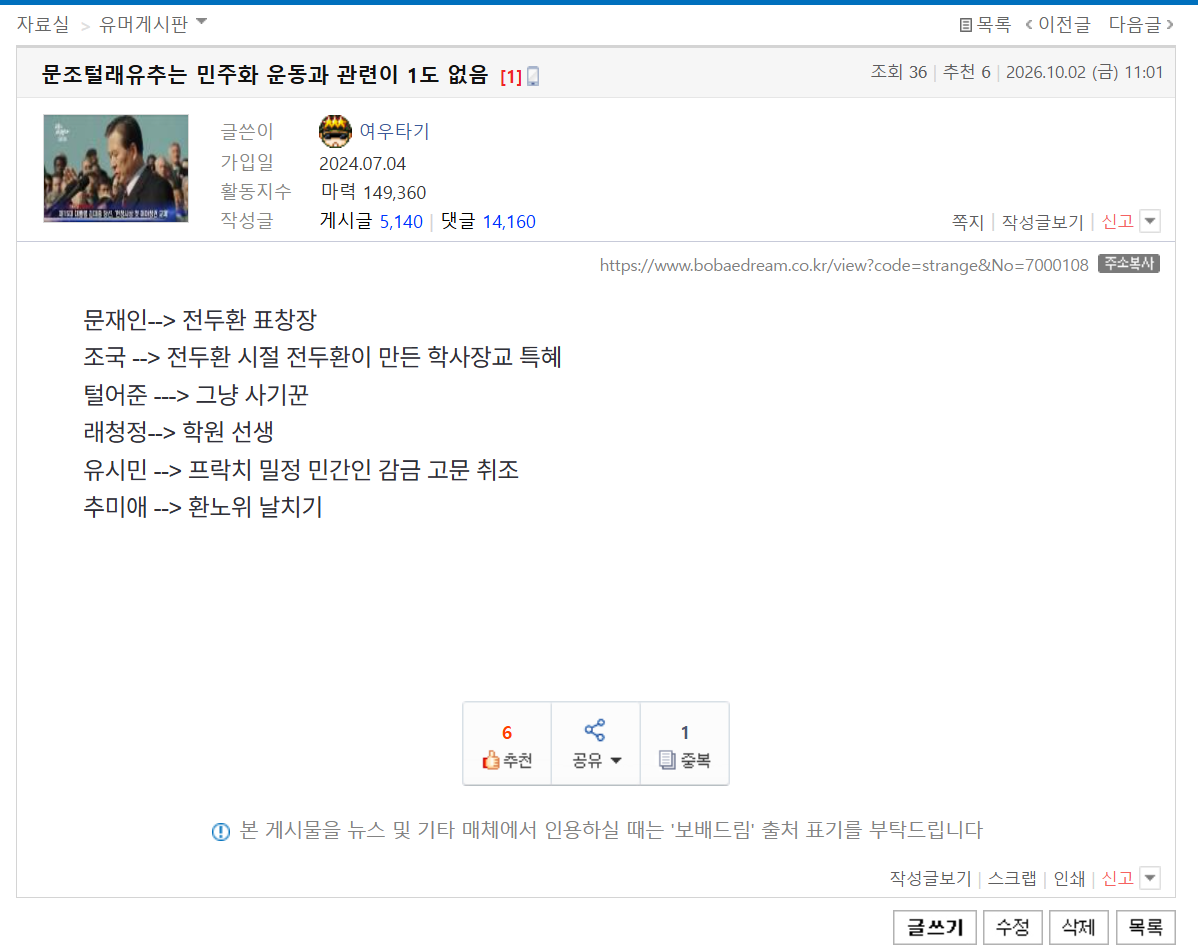Image resolution: width=1198 pixels, height=948 pixels.
Task: Click the bottom red 신고 link
Action: tap(1118, 878)
